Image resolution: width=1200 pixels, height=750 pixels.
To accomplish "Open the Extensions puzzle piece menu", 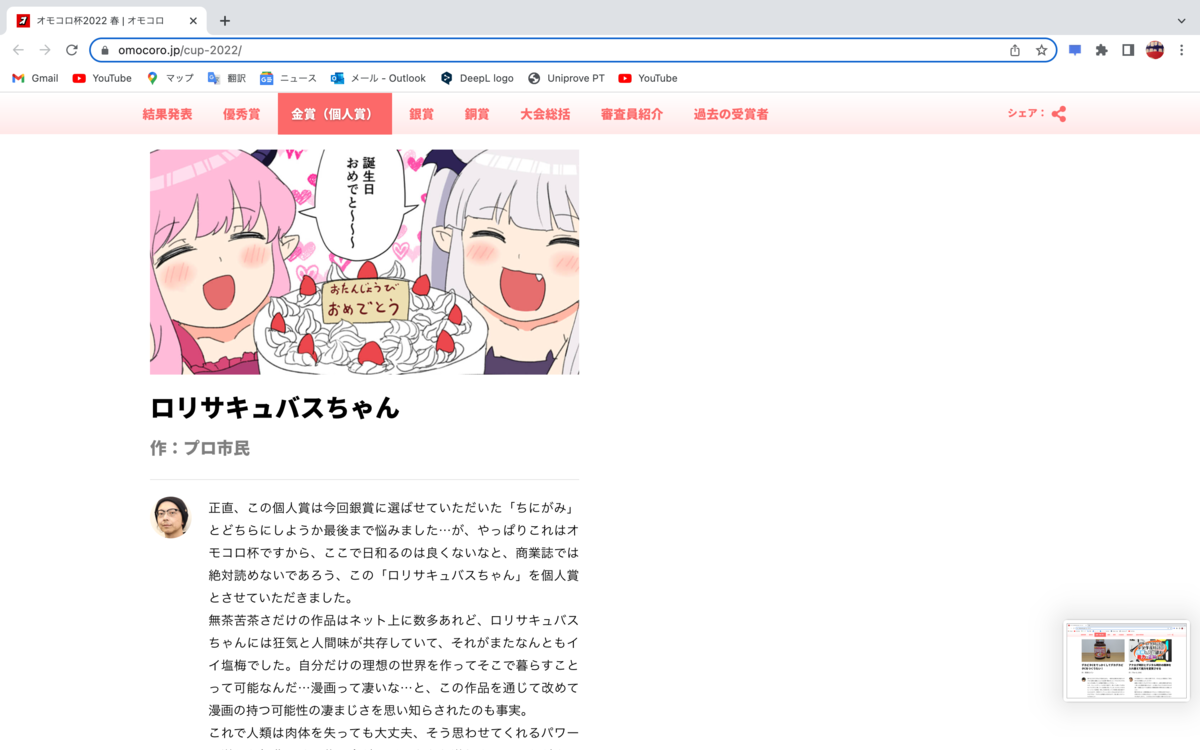I will [x=1101, y=50].
